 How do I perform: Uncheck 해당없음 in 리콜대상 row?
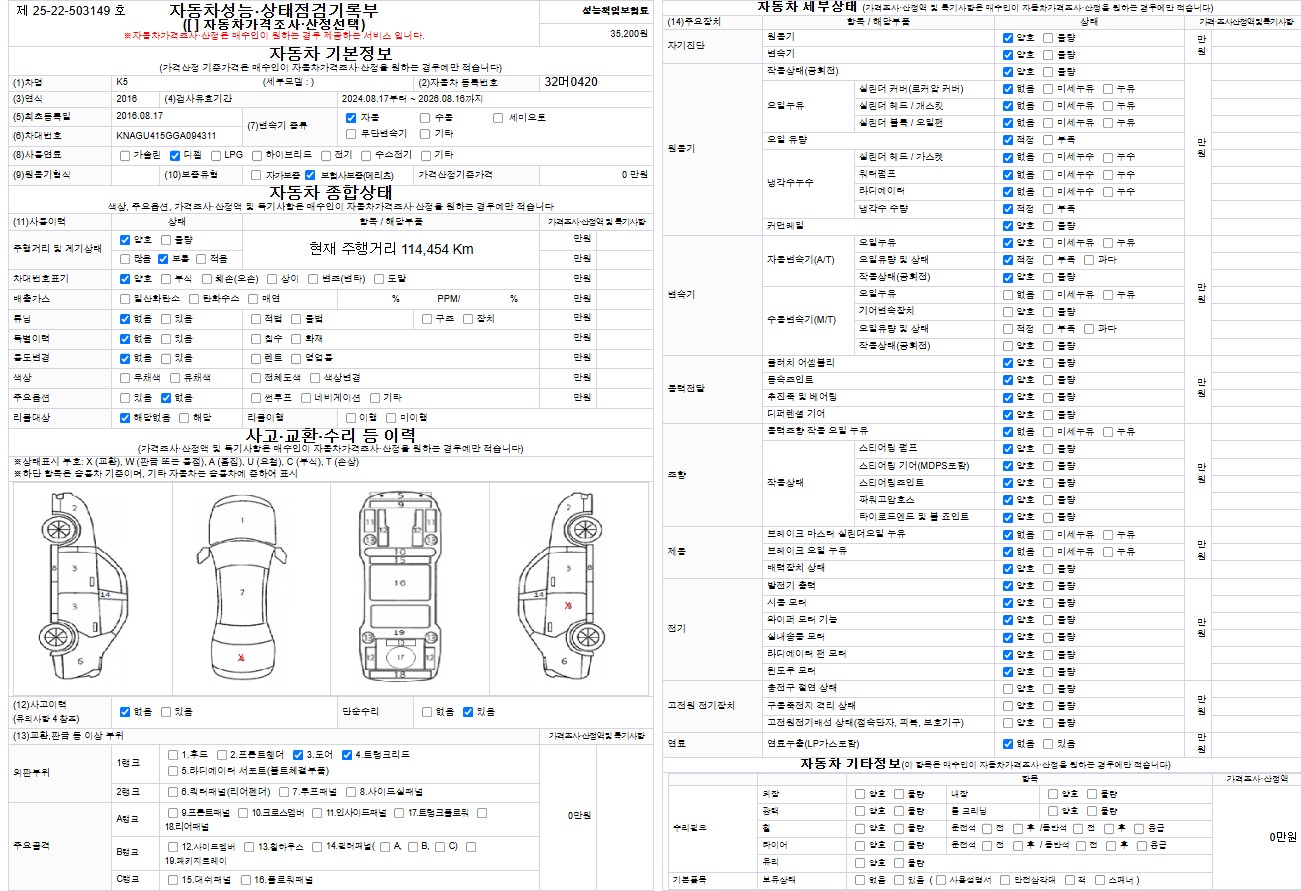point(125,418)
